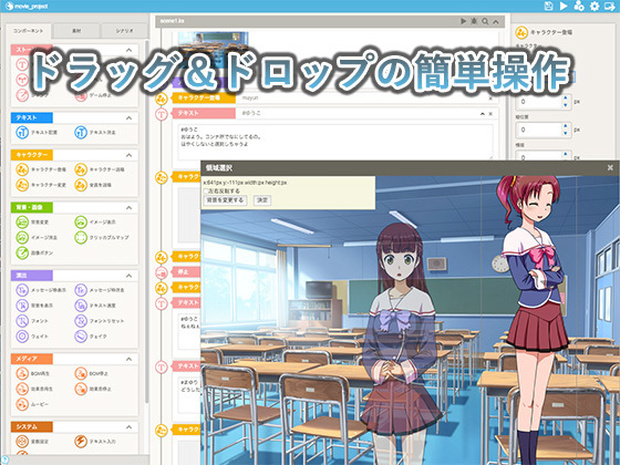Screen dimensions: 620x465
Task: Collapse the キャラクター component section
Action: point(129,155)
